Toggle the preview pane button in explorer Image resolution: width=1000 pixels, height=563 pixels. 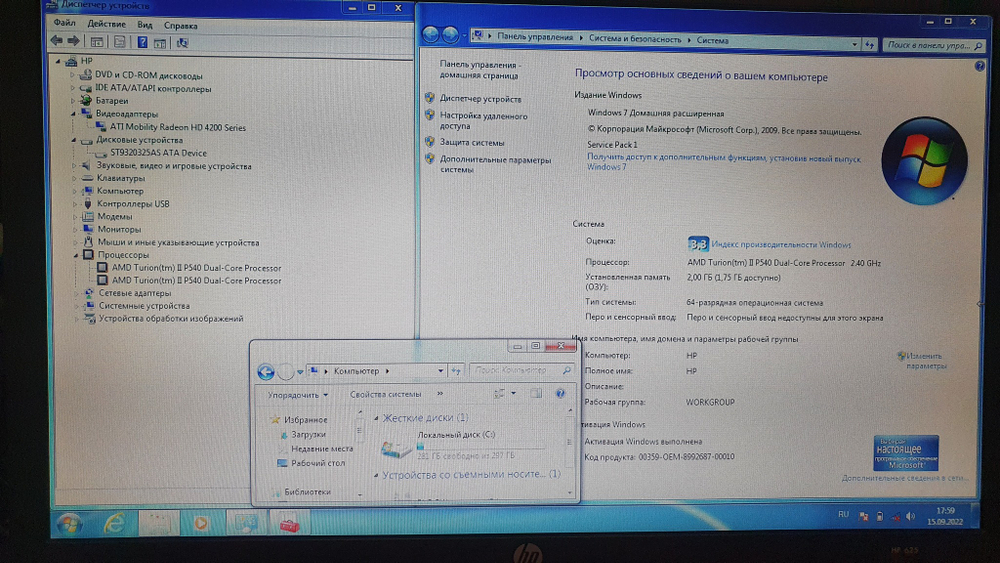[x=536, y=393]
